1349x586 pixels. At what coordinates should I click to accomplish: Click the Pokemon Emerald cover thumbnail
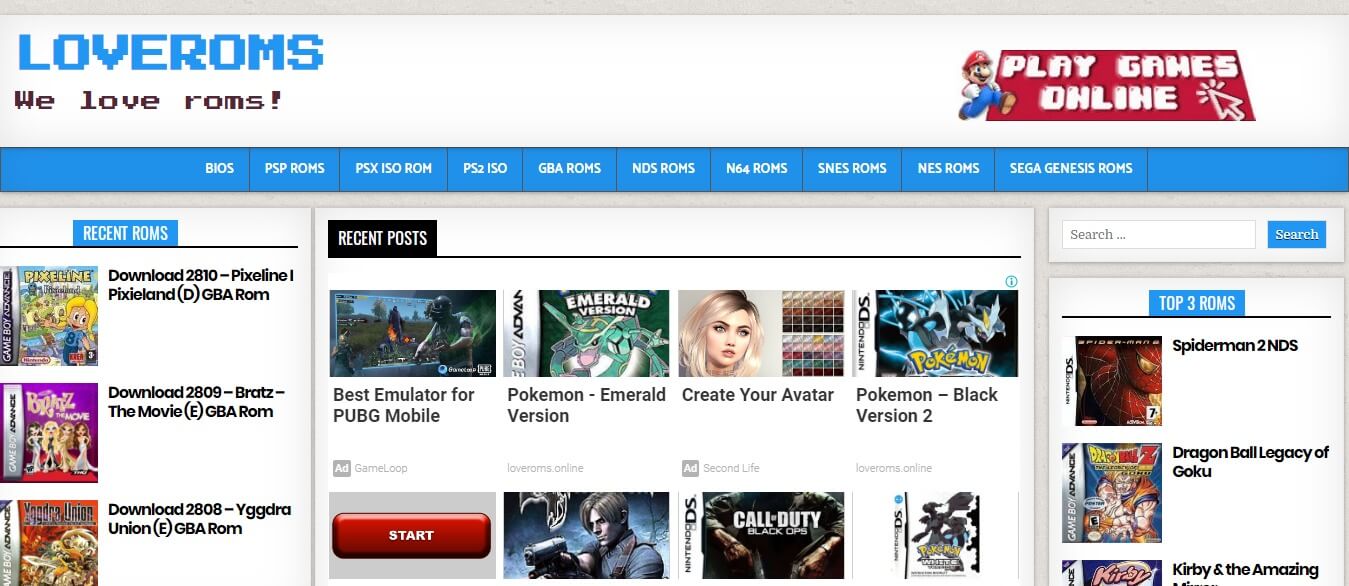click(x=586, y=333)
